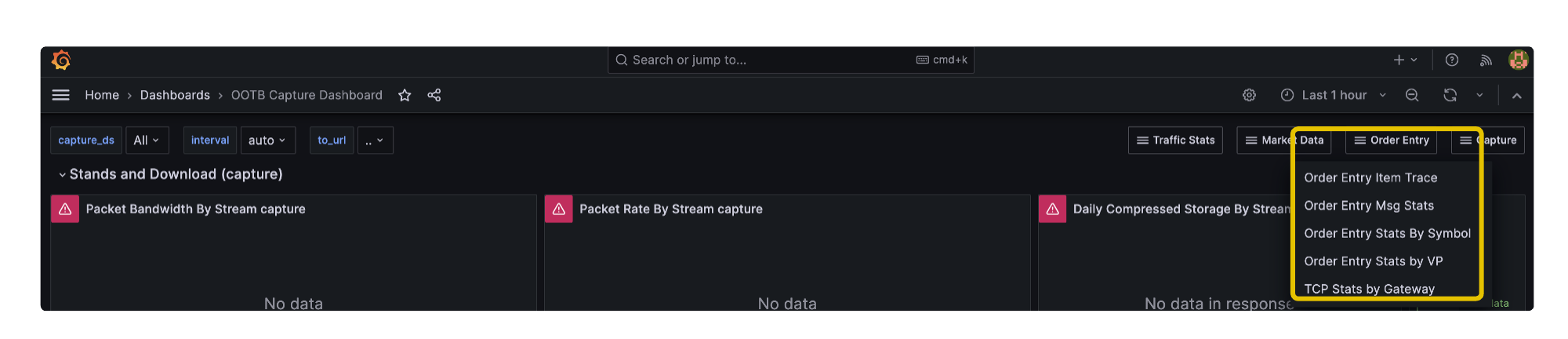
Task: Click the Grafana logo icon
Action: pyautogui.click(x=61, y=60)
